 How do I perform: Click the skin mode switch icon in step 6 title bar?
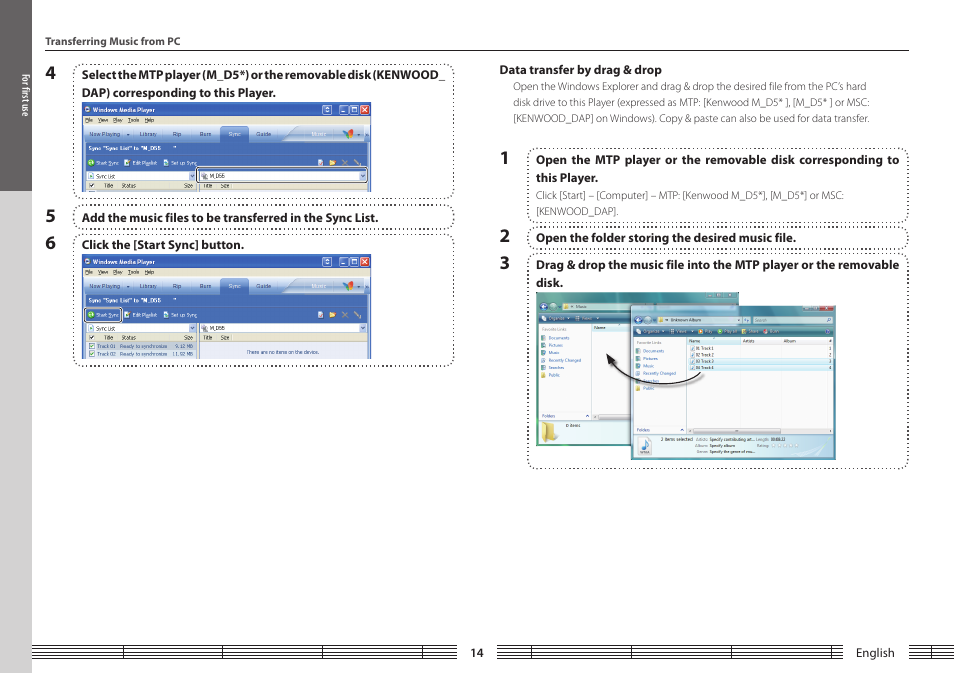point(327,262)
